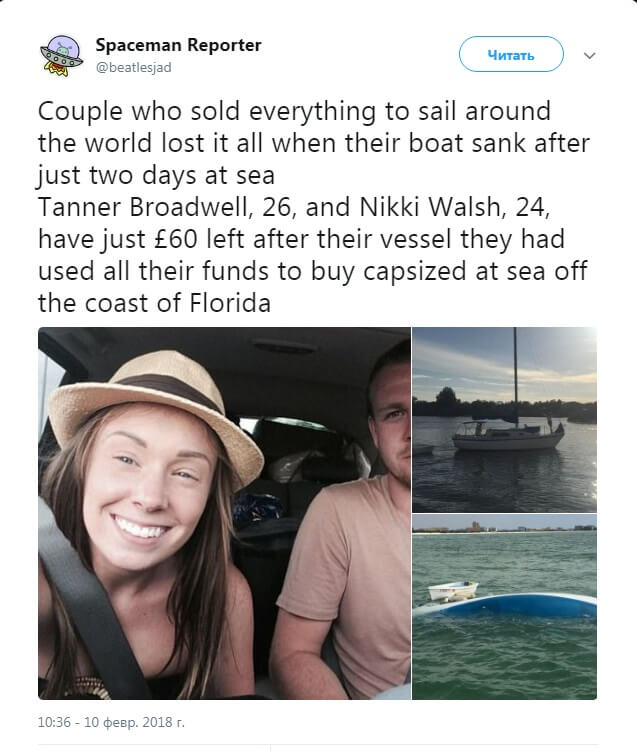Open the selfie photo of the couple
This screenshot has height=752, width=637.
[224, 513]
